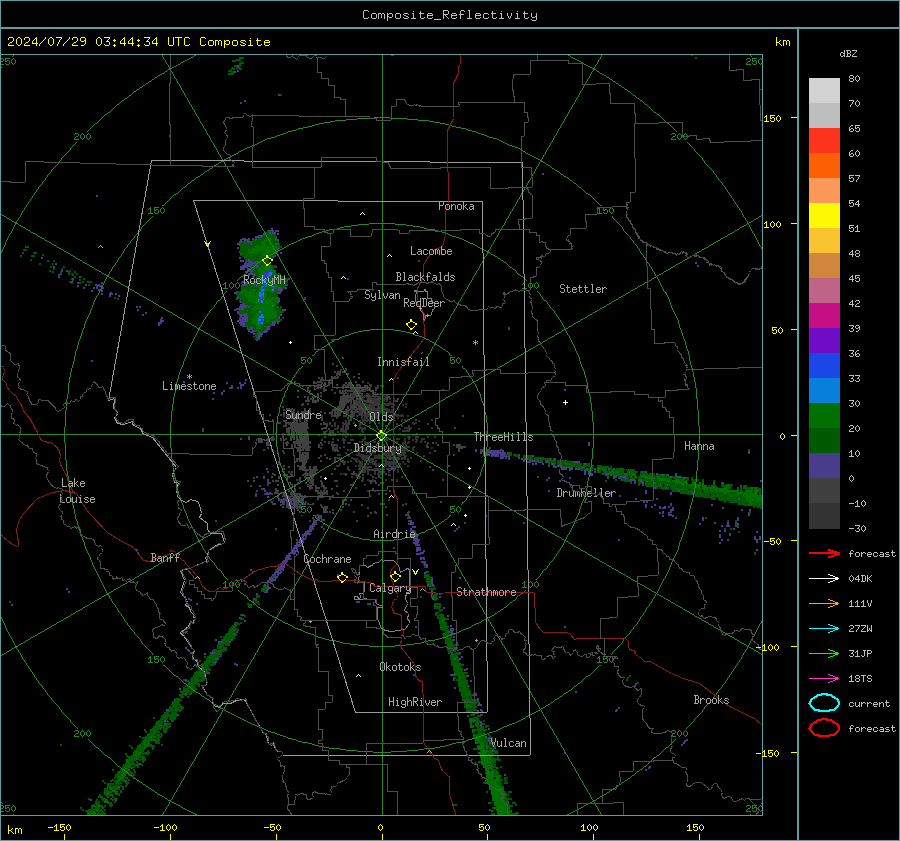Click the yellow diamond marker below Cochrane
Image resolution: width=900 pixels, height=841 pixels.
point(343,577)
